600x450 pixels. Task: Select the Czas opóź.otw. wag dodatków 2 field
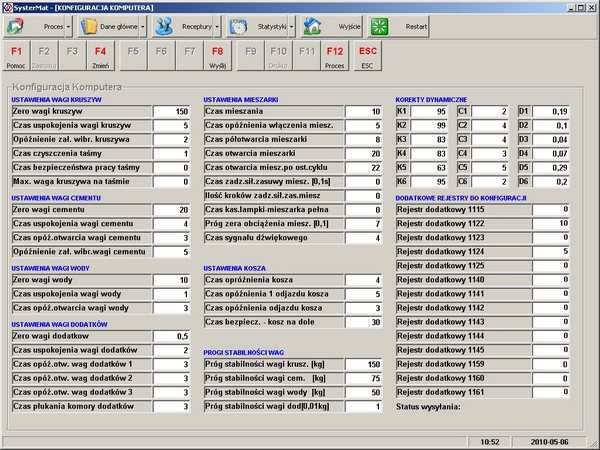click(171, 378)
